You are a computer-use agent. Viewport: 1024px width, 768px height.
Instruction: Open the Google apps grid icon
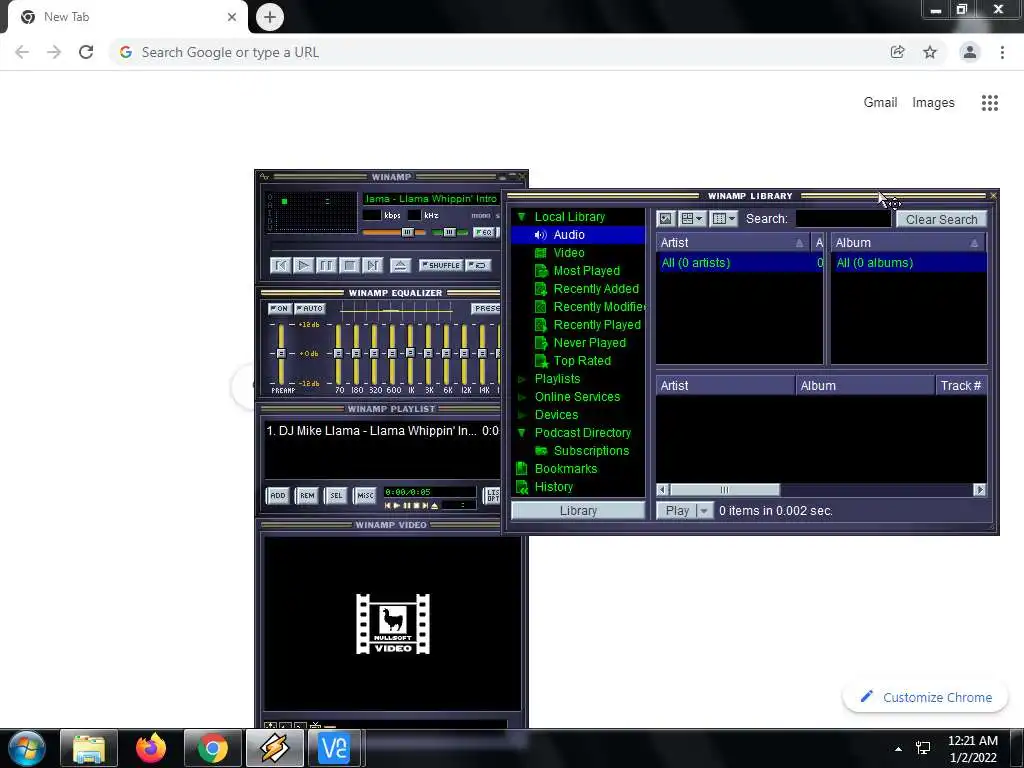[x=989, y=103]
